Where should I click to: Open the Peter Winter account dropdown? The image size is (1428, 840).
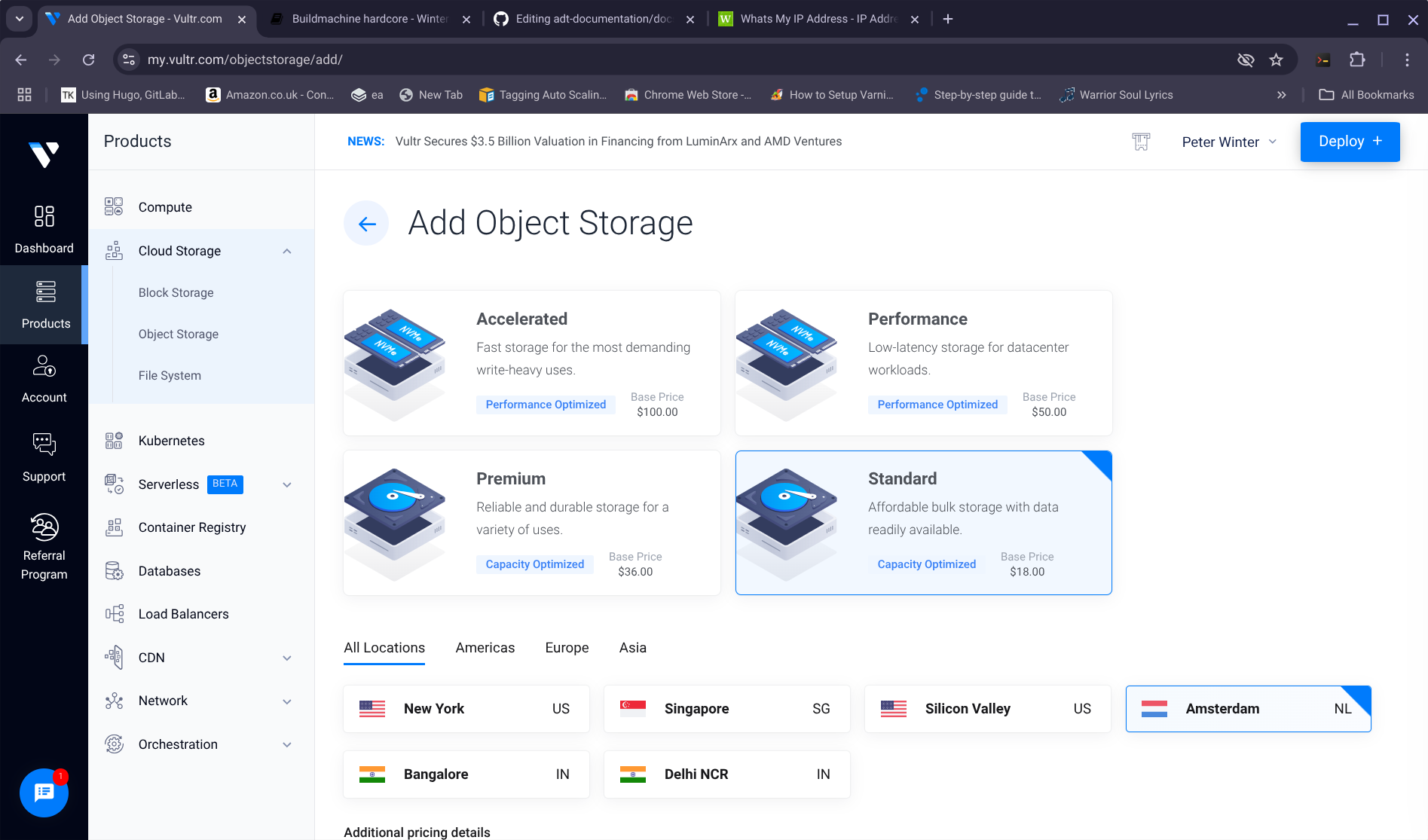[1228, 142]
